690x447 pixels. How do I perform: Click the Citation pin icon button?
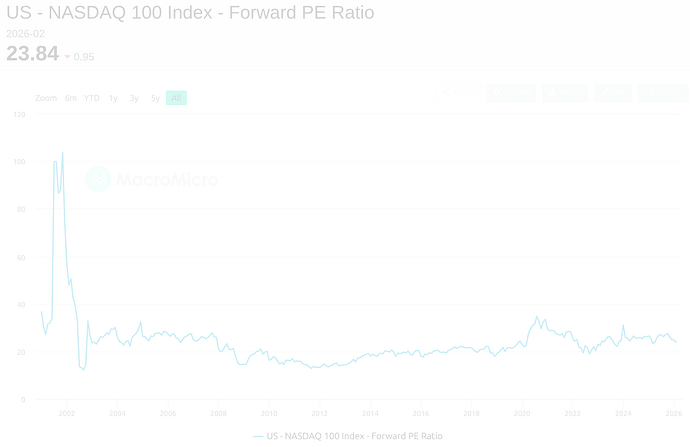tap(511, 93)
